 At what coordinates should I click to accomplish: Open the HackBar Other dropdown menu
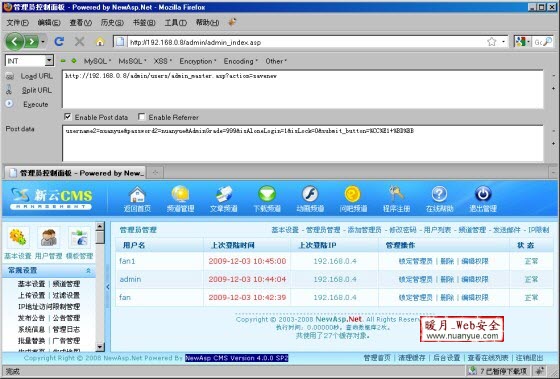click(x=276, y=61)
